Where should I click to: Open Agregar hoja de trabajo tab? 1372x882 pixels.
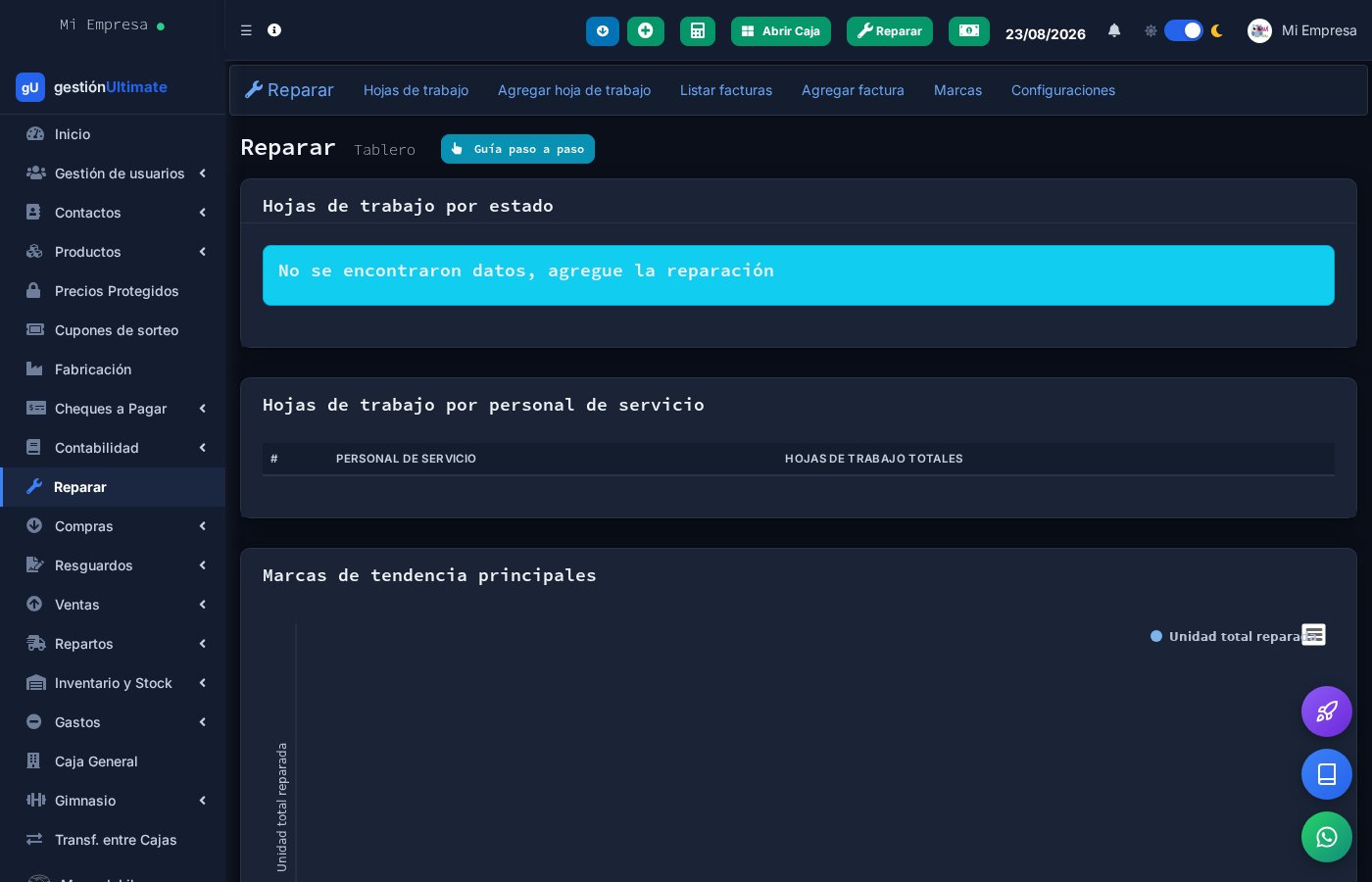click(574, 90)
